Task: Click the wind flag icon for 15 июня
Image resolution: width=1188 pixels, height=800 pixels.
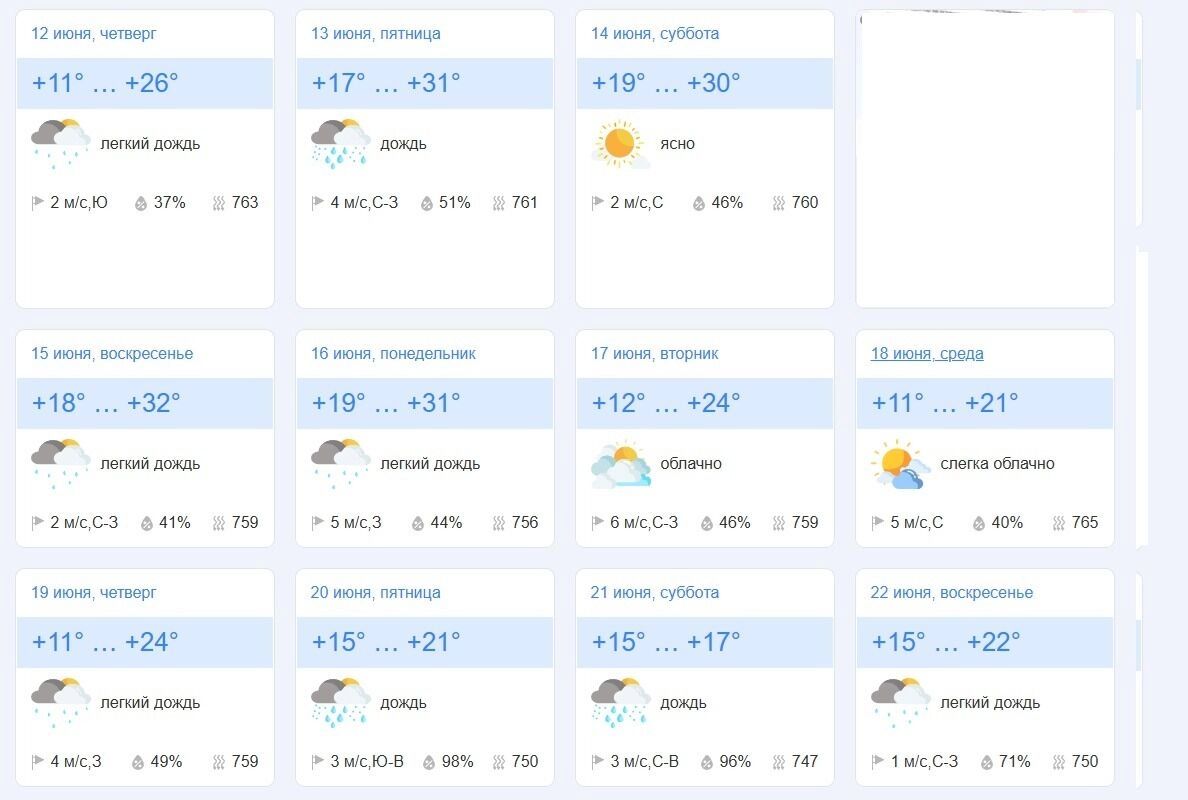Action: coord(38,523)
